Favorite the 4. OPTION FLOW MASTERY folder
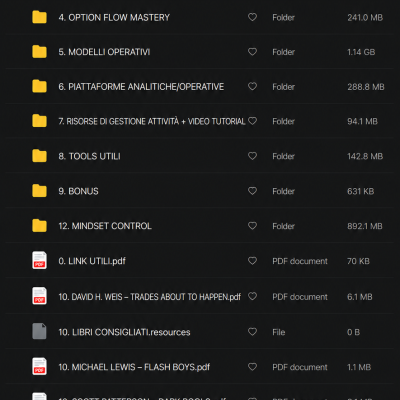Screen dimensions: 400x400 [252, 17]
